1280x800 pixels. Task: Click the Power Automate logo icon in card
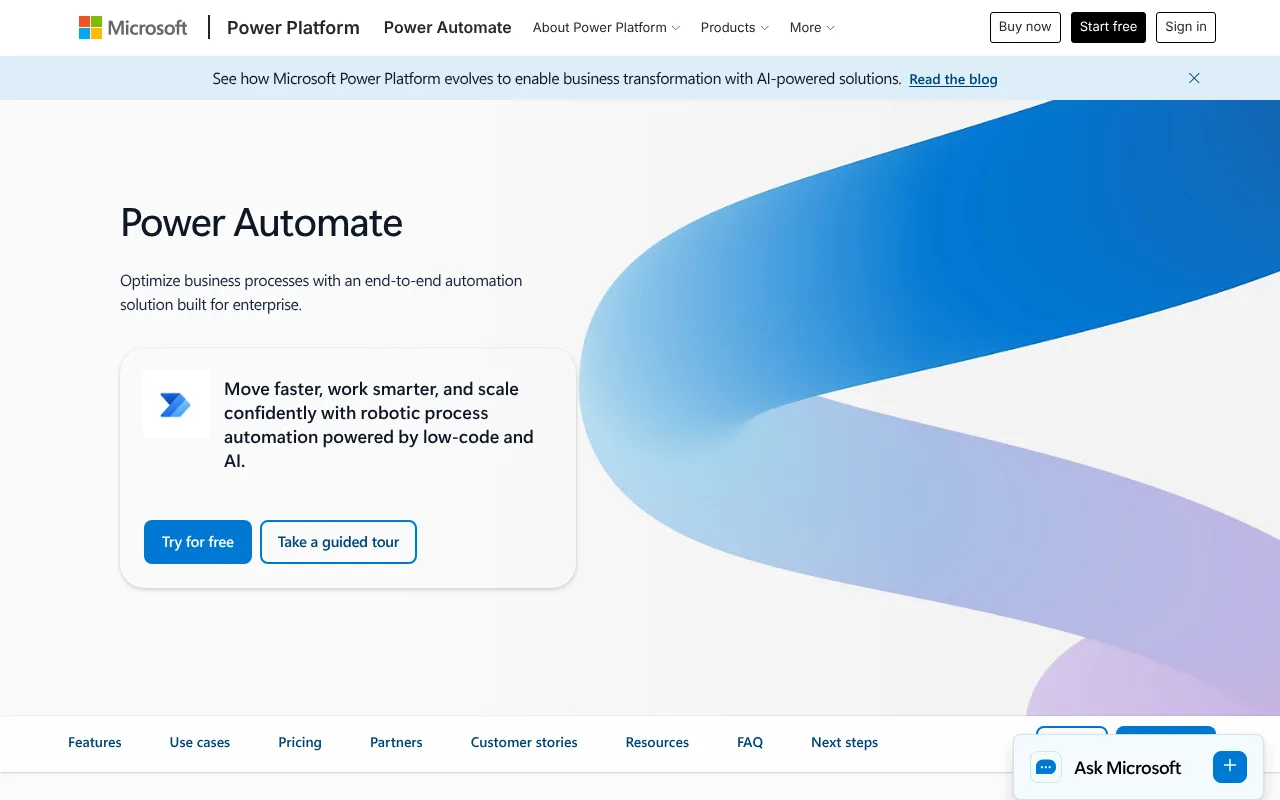click(176, 404)
